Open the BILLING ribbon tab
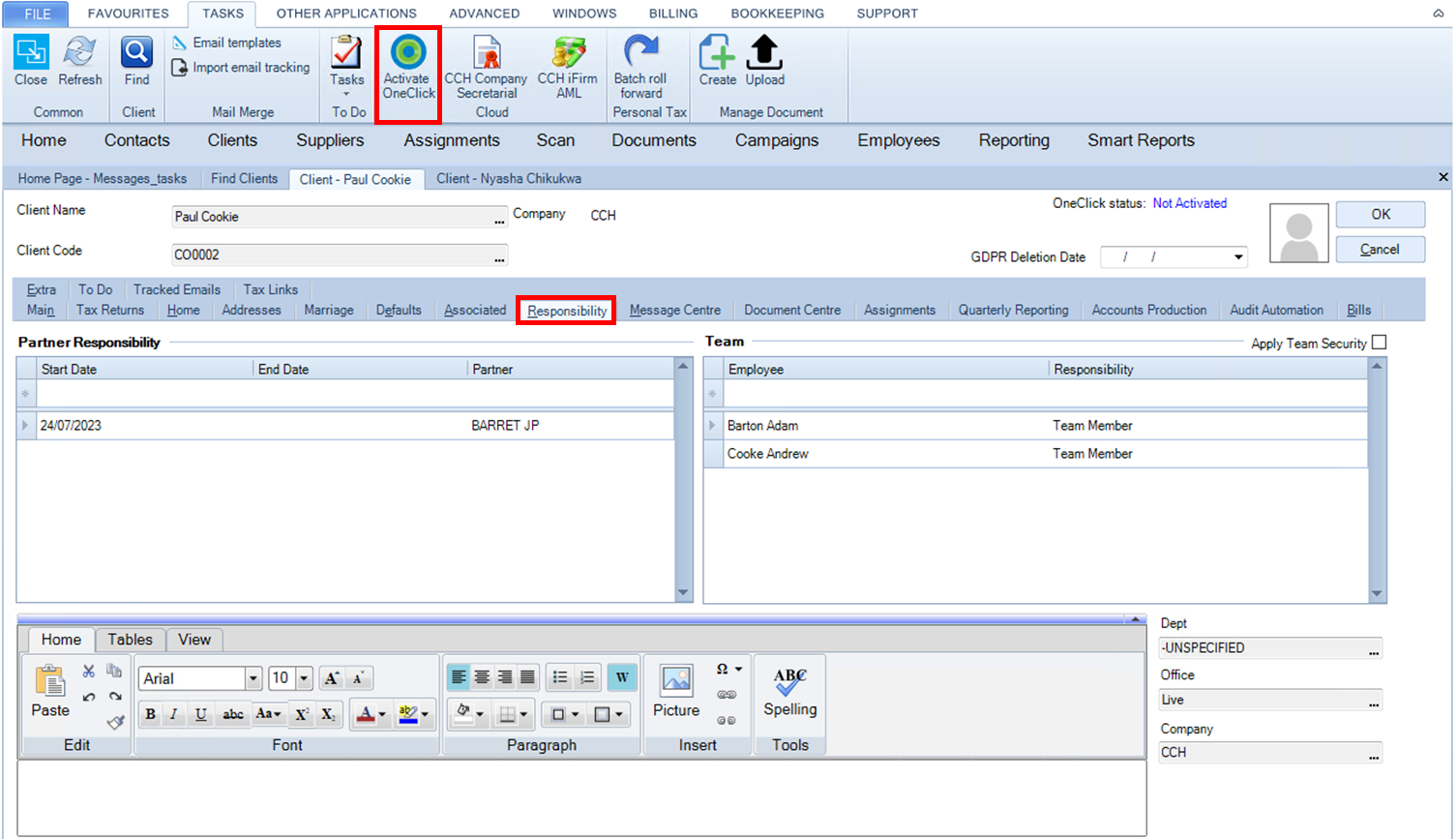Viewport: 1456px width, 839px height. pos(673,14)
